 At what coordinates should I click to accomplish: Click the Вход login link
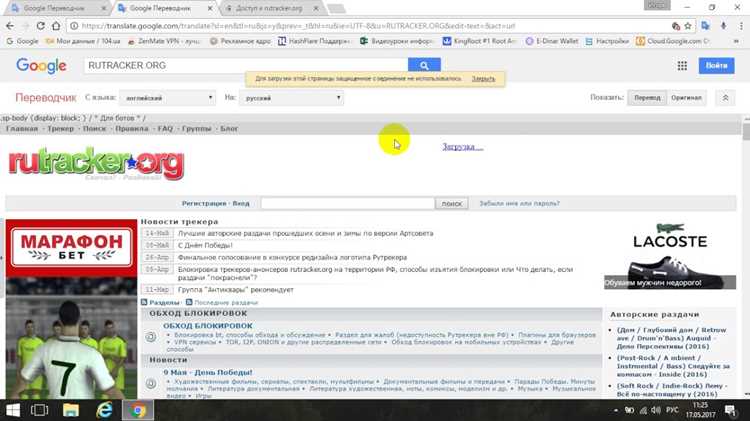241,203
